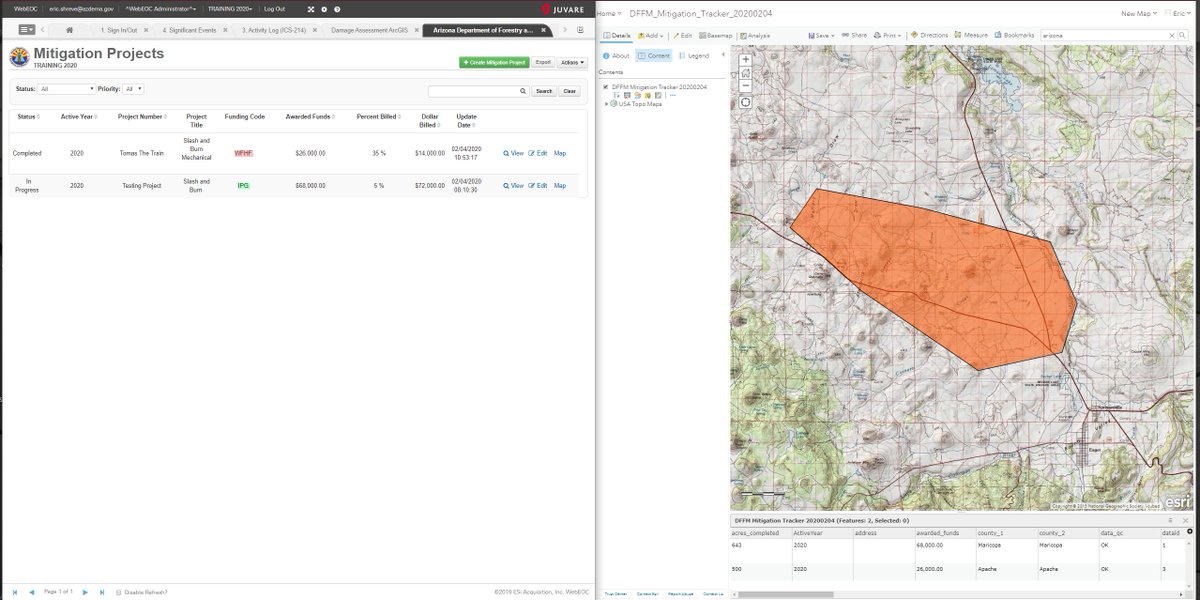Share the map
Image resolution: width=1200 pixels, height=600 pixels.
click(x=855, y=35)
